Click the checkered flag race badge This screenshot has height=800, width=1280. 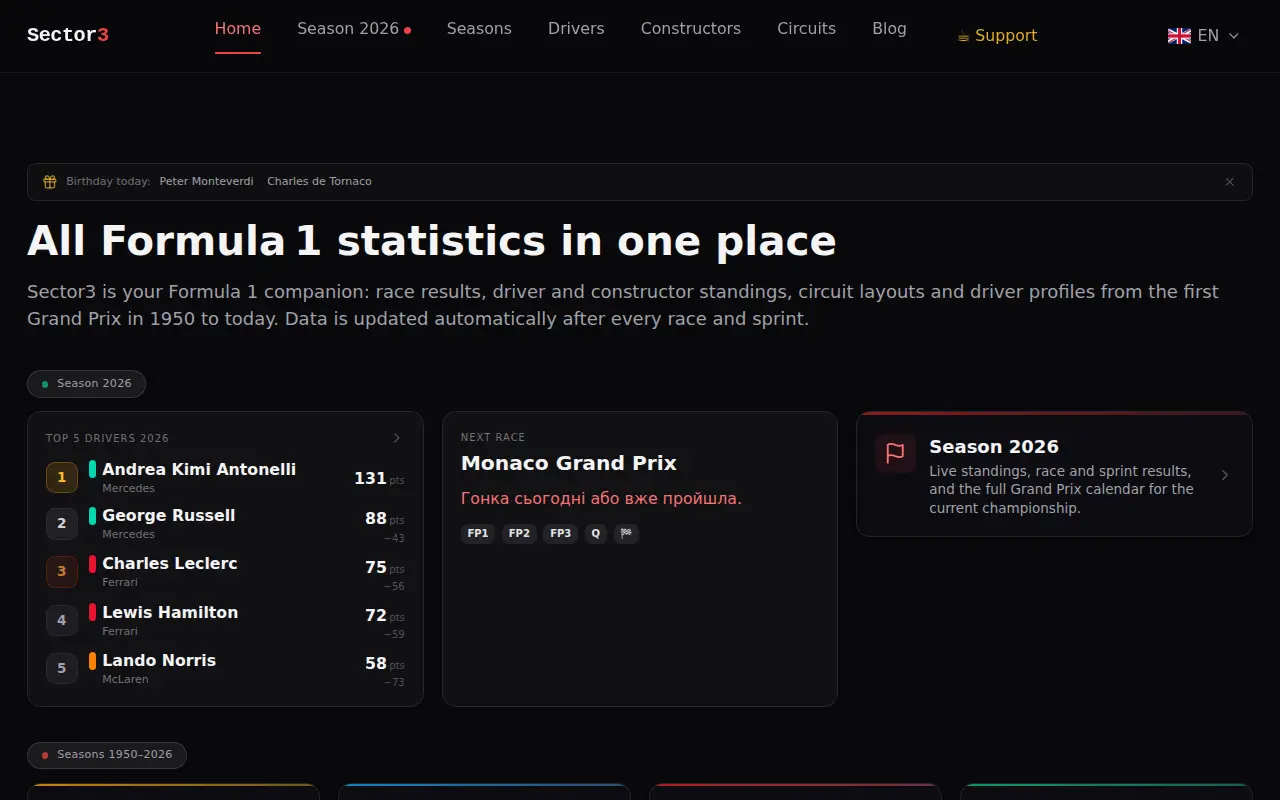(626, 533)
